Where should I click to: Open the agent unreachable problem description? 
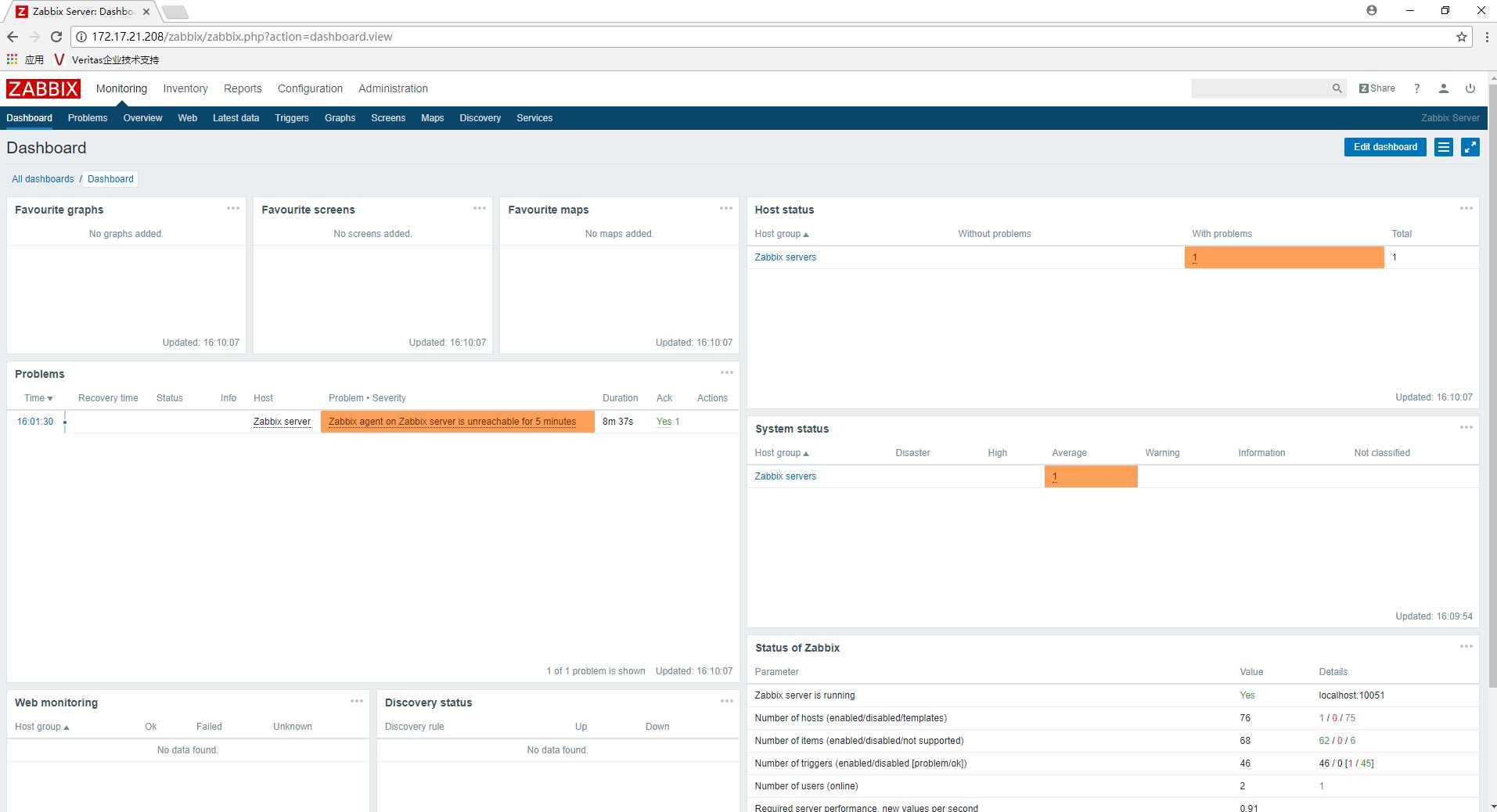tap(452, 422)
